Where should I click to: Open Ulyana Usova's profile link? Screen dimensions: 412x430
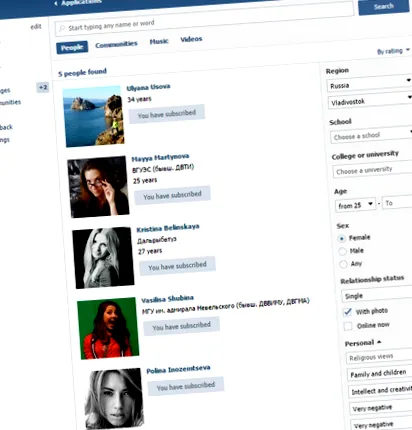pyautogui.click(x=148, y=87)
